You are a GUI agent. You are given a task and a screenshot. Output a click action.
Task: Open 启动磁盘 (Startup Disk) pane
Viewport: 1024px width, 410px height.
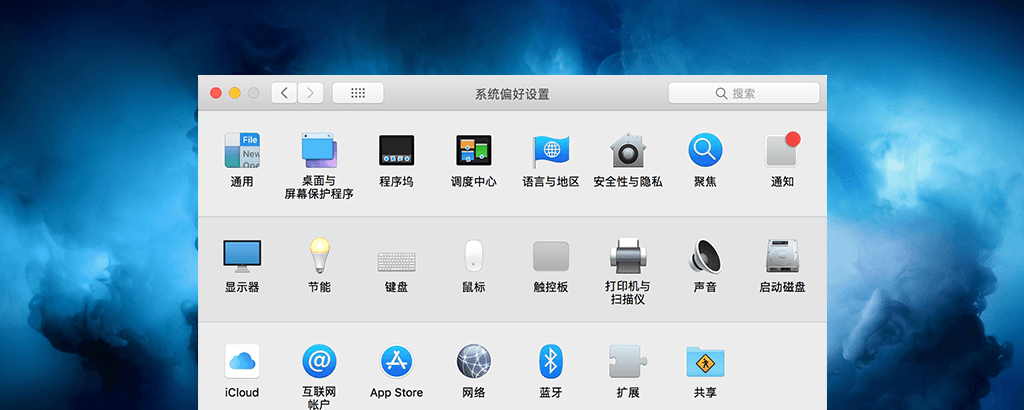(782, 256)
